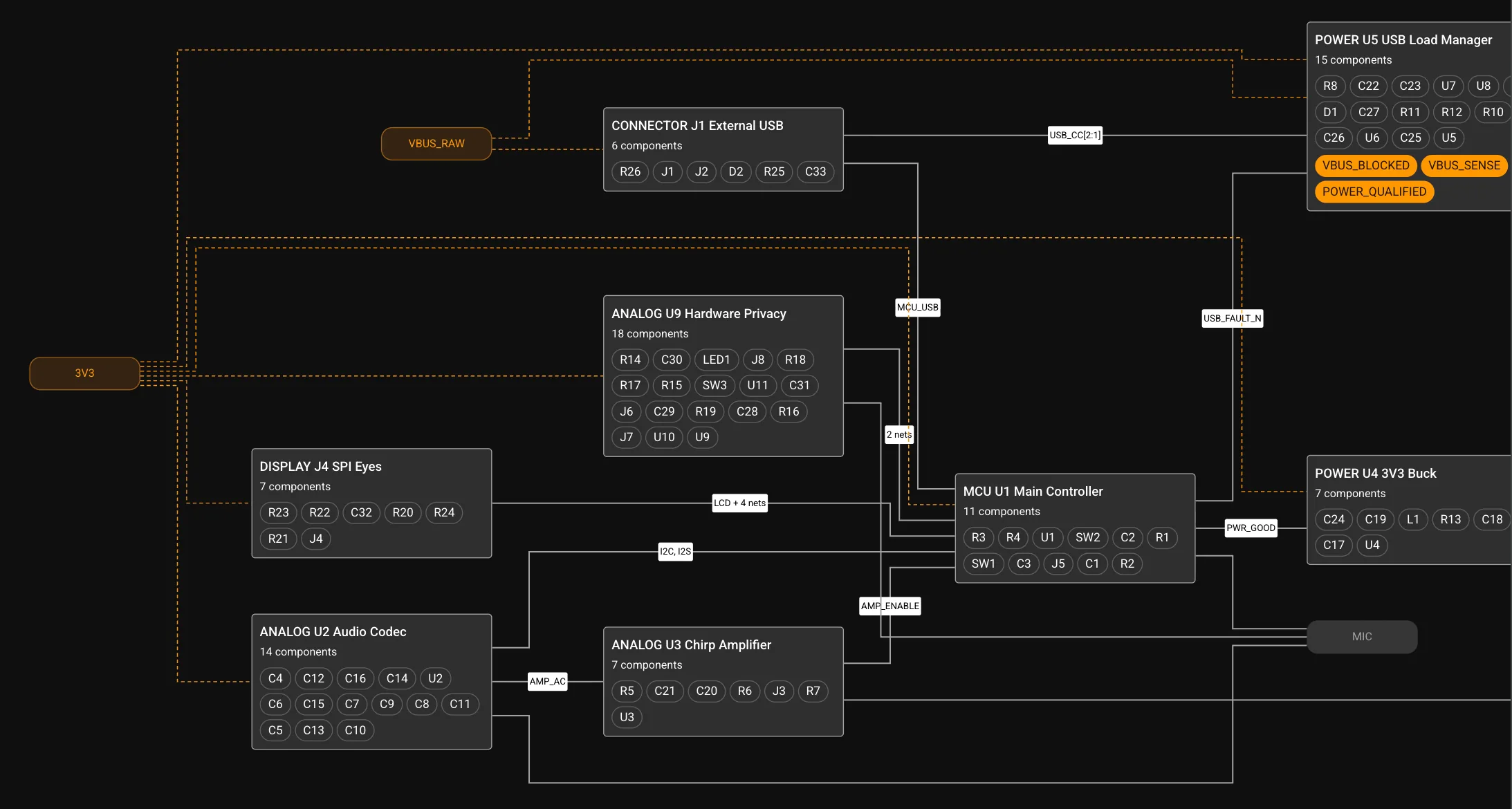Click the AMP_AC net label

548,682
